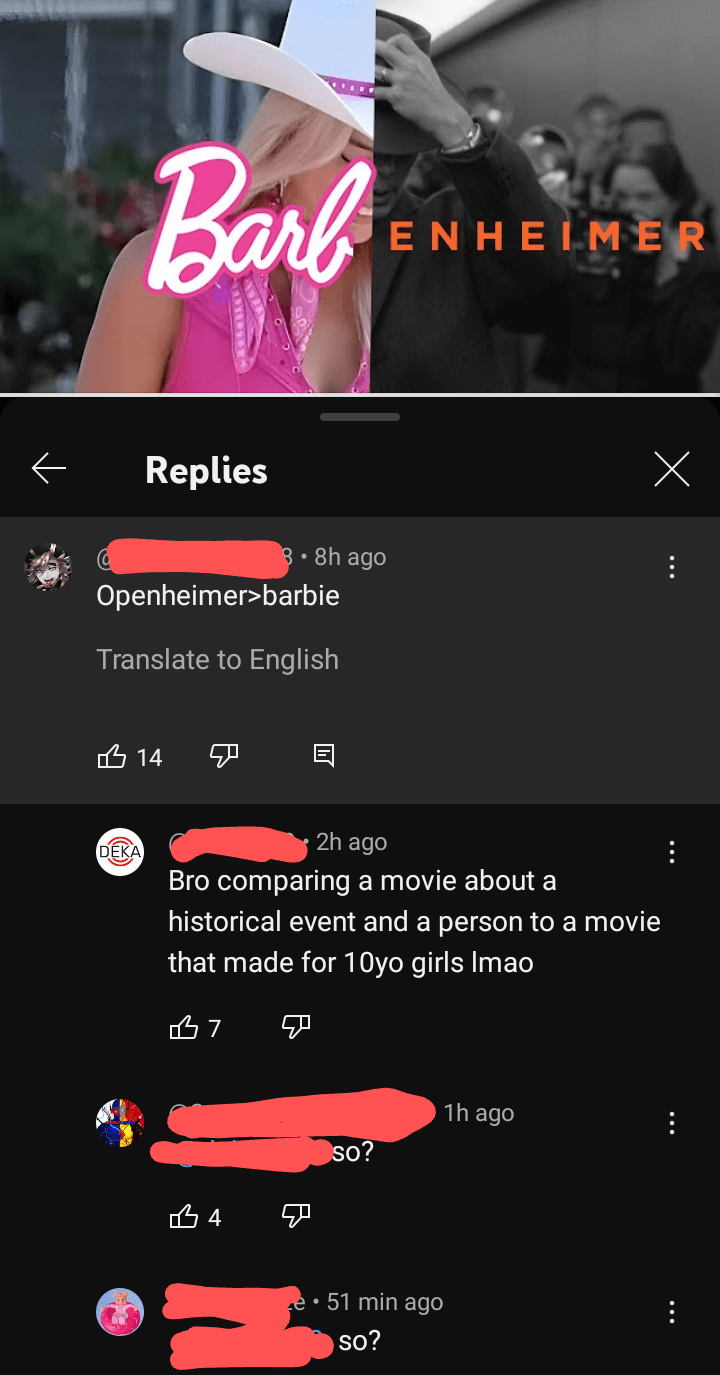Image resolution: width=720 pixels, height=1375 pixels.
Task: Open options for the DEKA user's reply
Action: coord(671,852)
